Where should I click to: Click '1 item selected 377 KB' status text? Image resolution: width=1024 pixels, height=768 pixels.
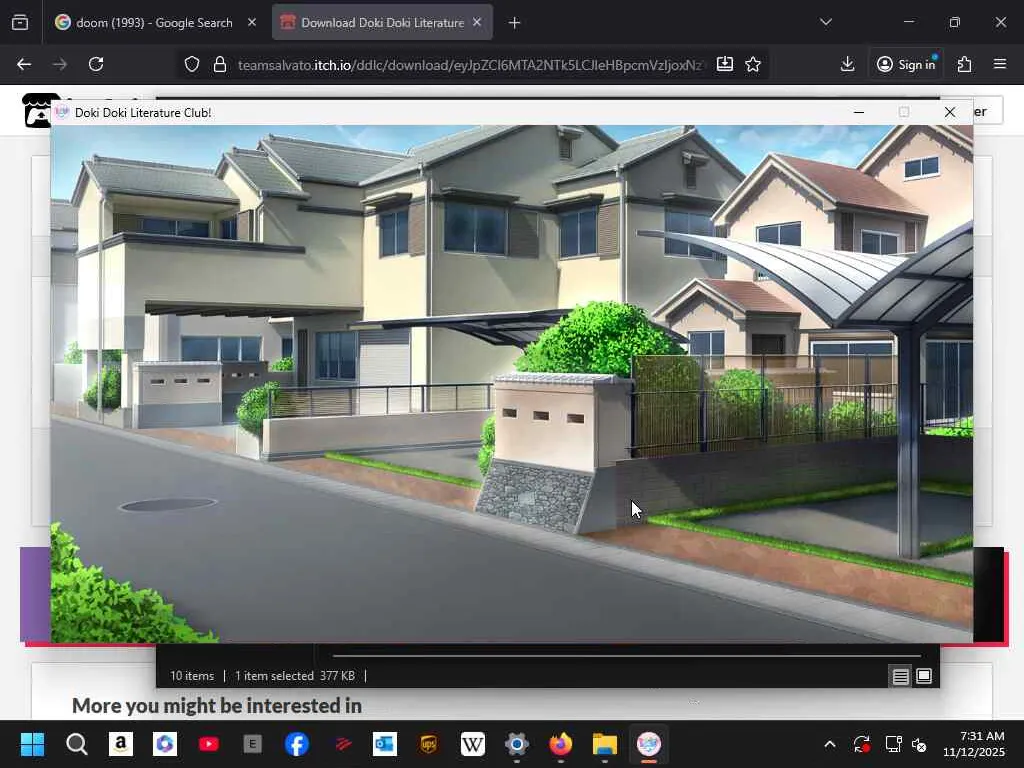[295, 676]
